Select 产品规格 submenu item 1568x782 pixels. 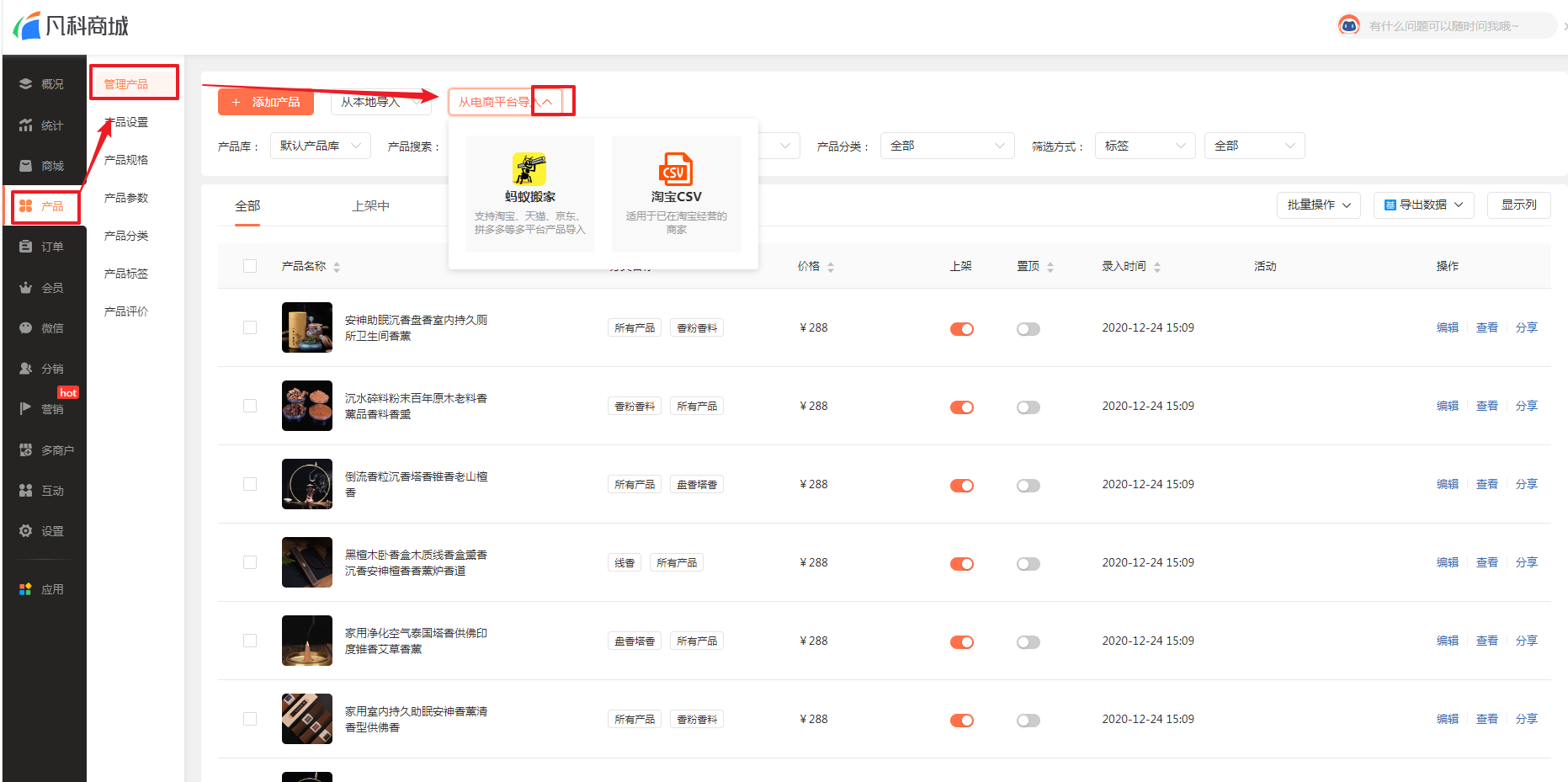[x=126, y=160]
